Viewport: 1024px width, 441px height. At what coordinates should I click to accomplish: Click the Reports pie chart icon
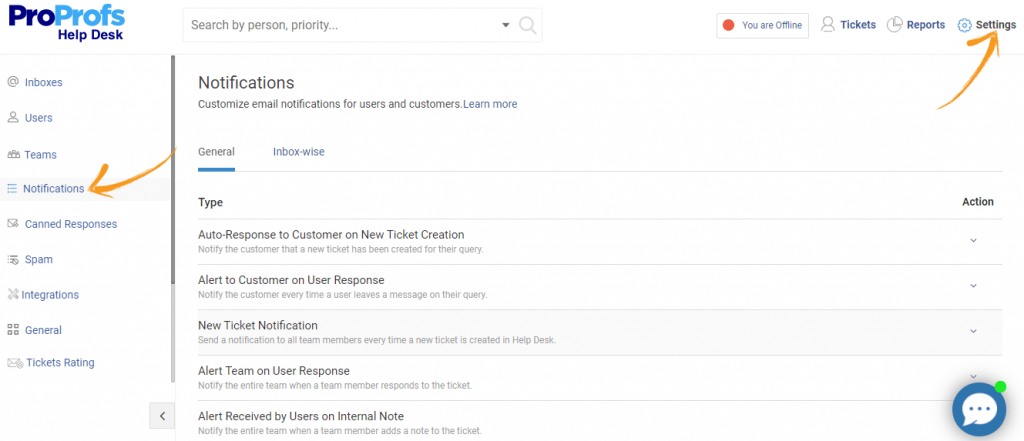click(894, 25)
